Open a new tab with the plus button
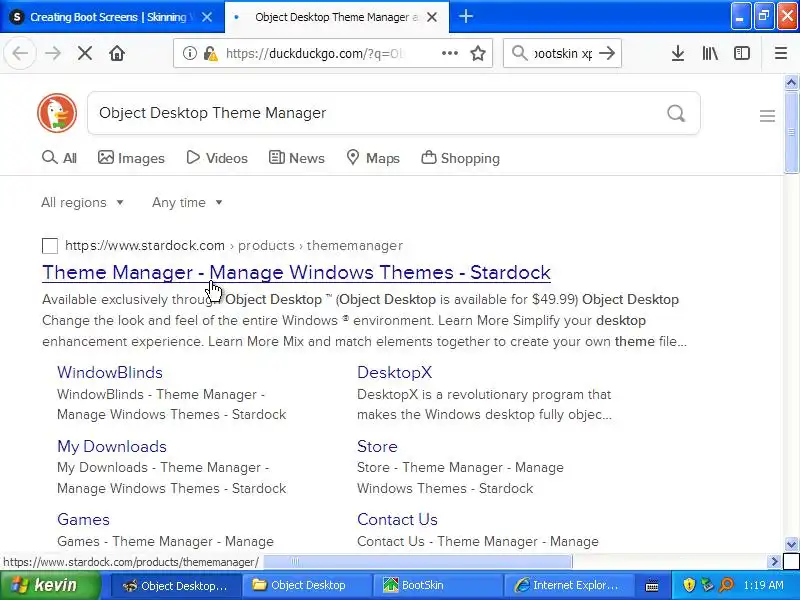 click(x=465, y=16)
